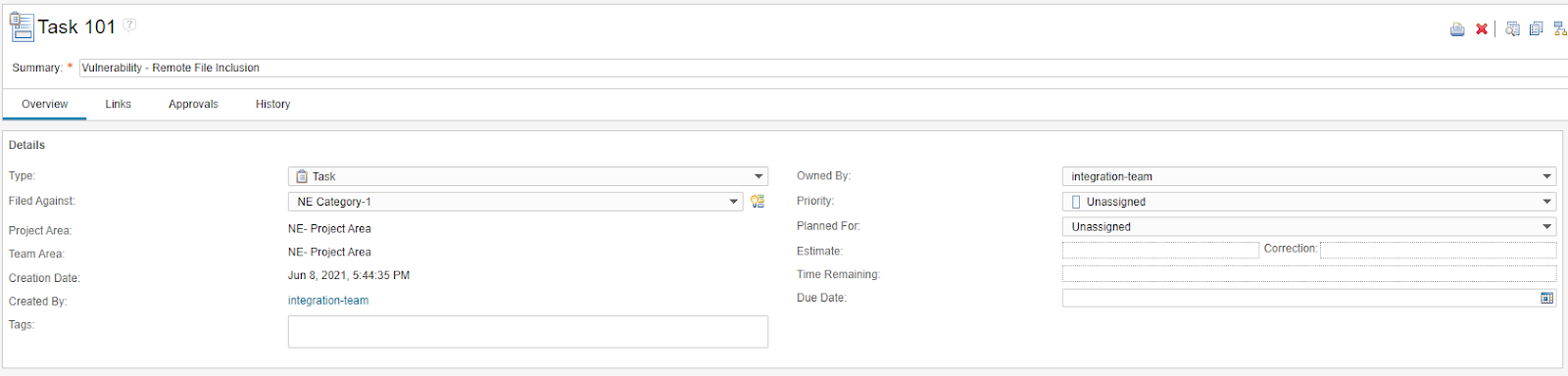
Task: Focus the Summary input field
Action: [823, 68]
